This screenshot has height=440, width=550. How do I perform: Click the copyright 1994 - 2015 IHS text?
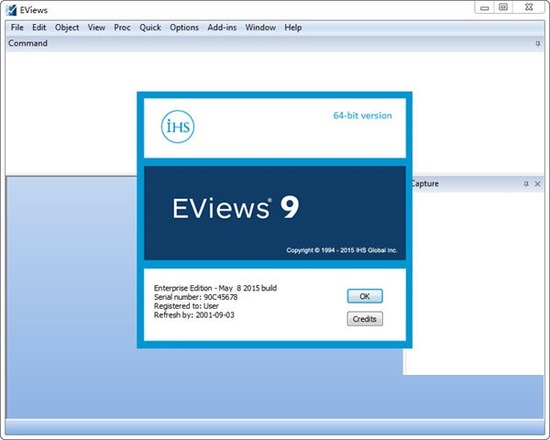tap(342, 250)
